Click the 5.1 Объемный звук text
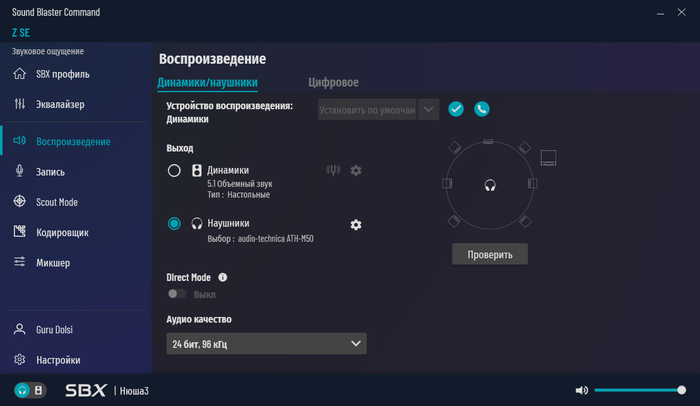The width and height of the screenshot is (700, 406). 240,184
